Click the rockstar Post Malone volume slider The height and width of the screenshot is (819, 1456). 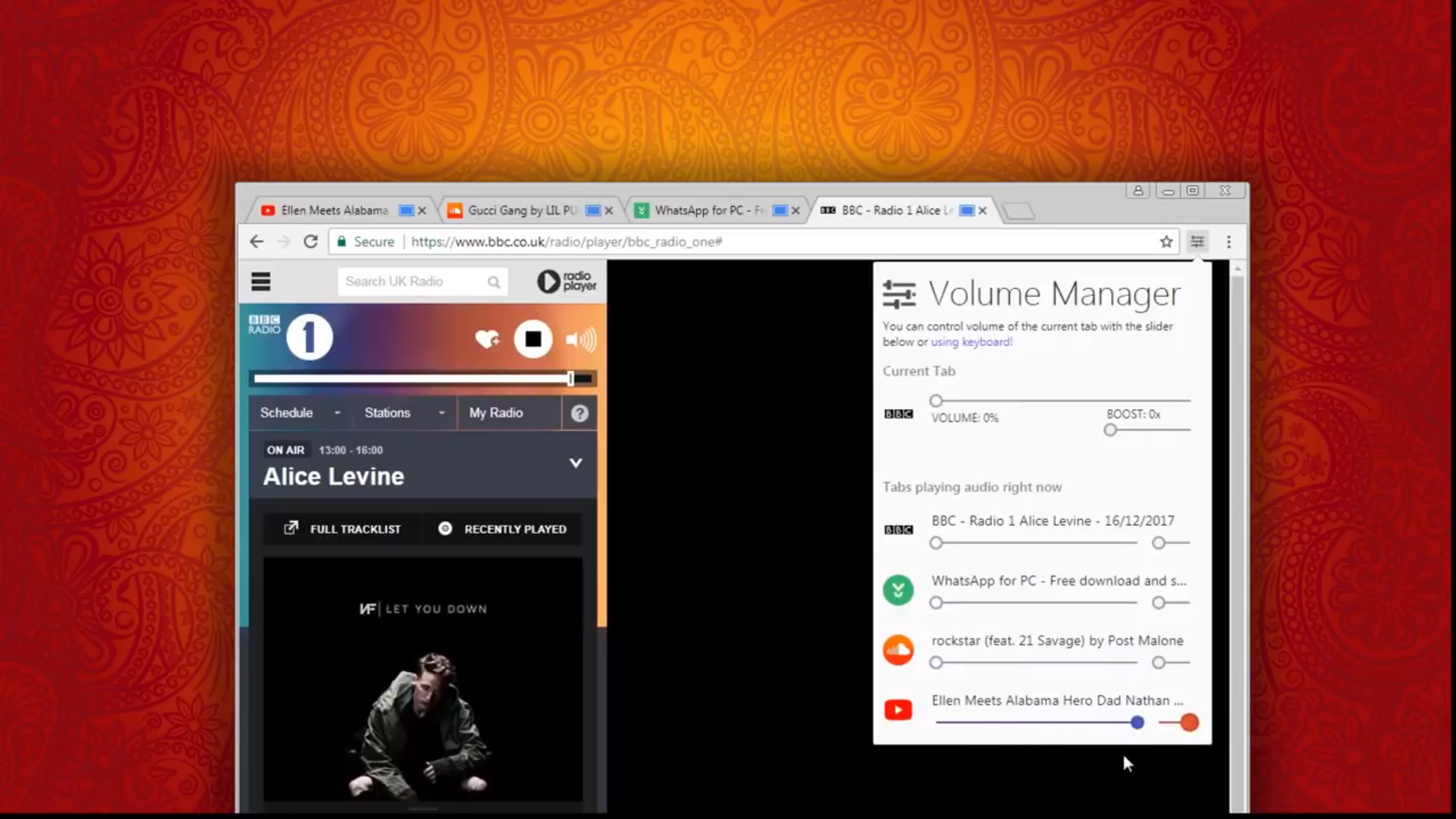1034,663
